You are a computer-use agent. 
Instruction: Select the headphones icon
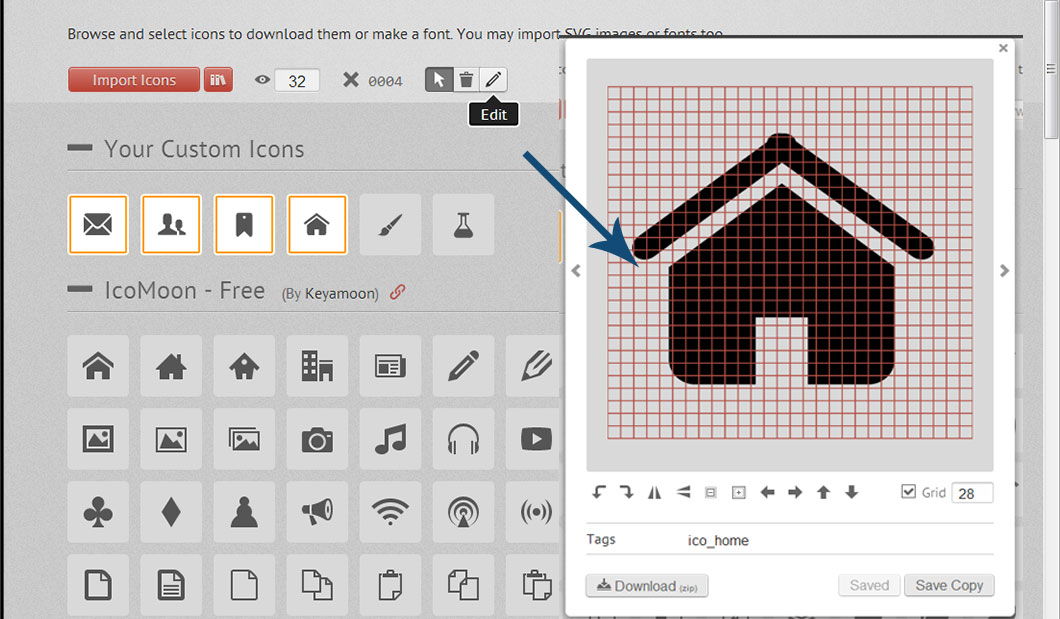(x=463, y=439)
